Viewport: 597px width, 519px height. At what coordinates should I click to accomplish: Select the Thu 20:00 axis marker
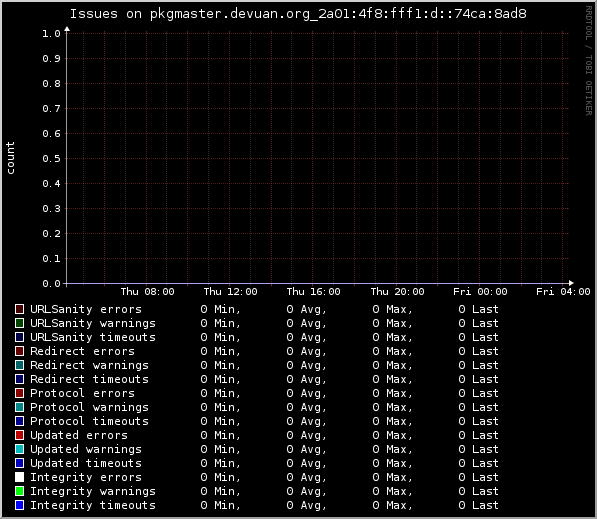[x=397, y=292]
